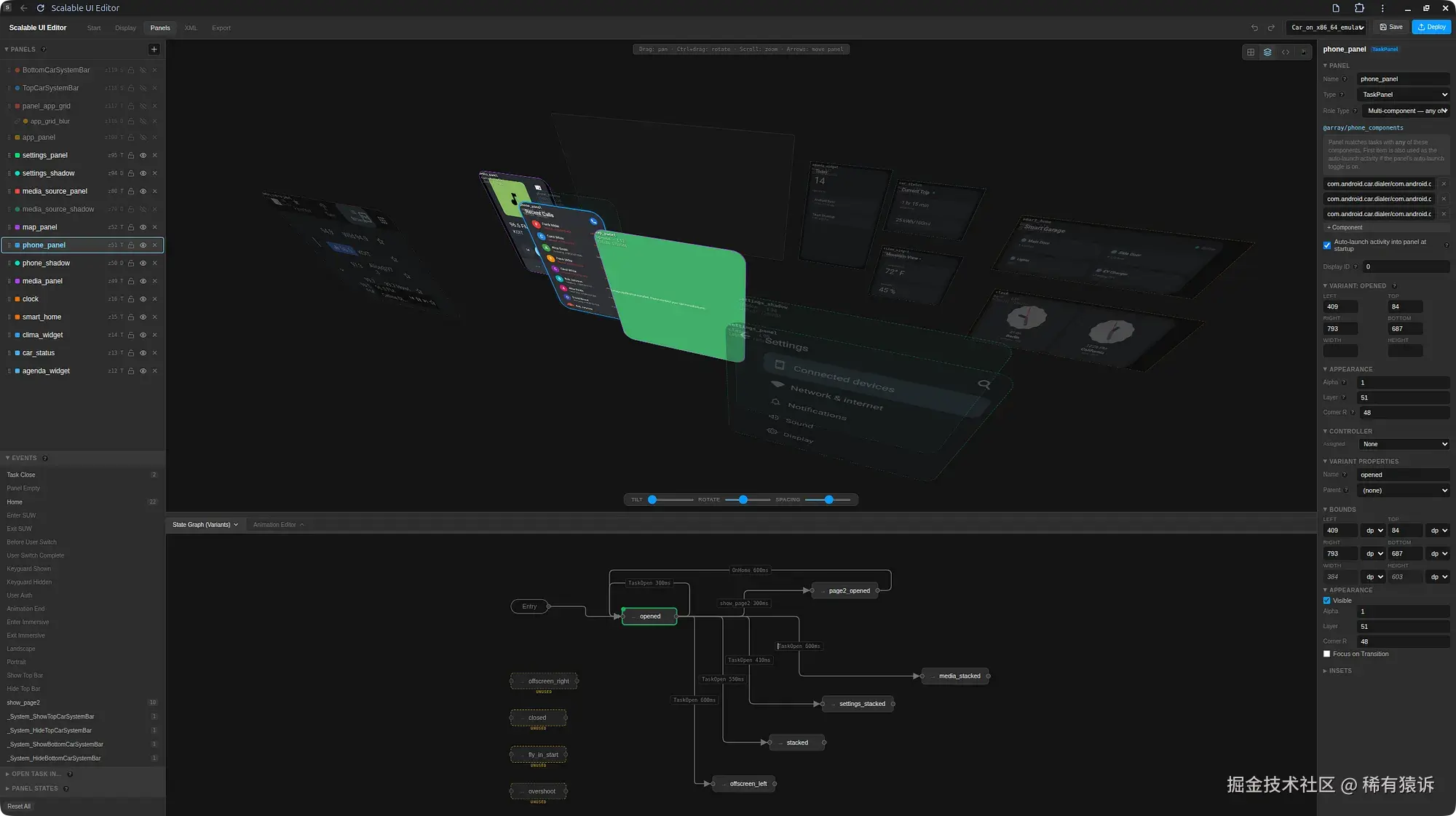This screenshot has width=1456, height=816.
Task: Switch to the Start tab
Action: (94, 28)
